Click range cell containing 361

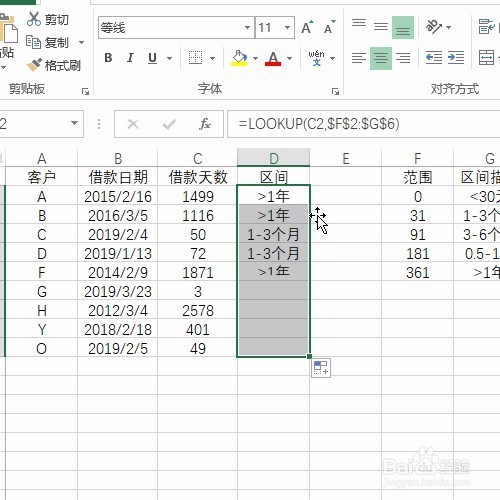(417, 272)
